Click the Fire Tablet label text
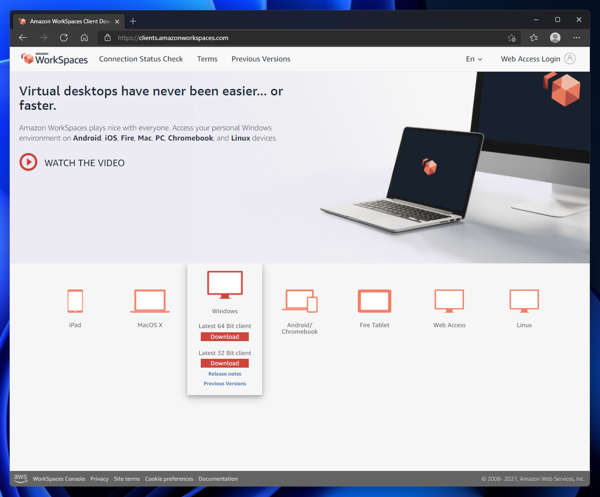600x497 pixels. click(374, 325)
